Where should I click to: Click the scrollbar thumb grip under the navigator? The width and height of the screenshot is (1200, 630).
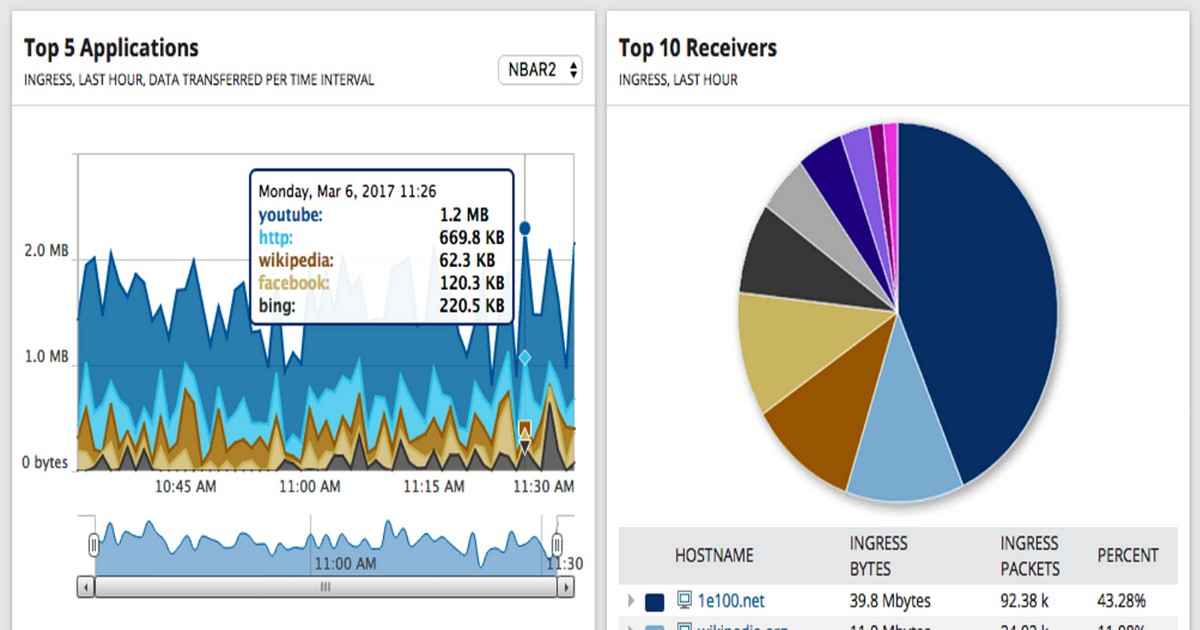324,588
